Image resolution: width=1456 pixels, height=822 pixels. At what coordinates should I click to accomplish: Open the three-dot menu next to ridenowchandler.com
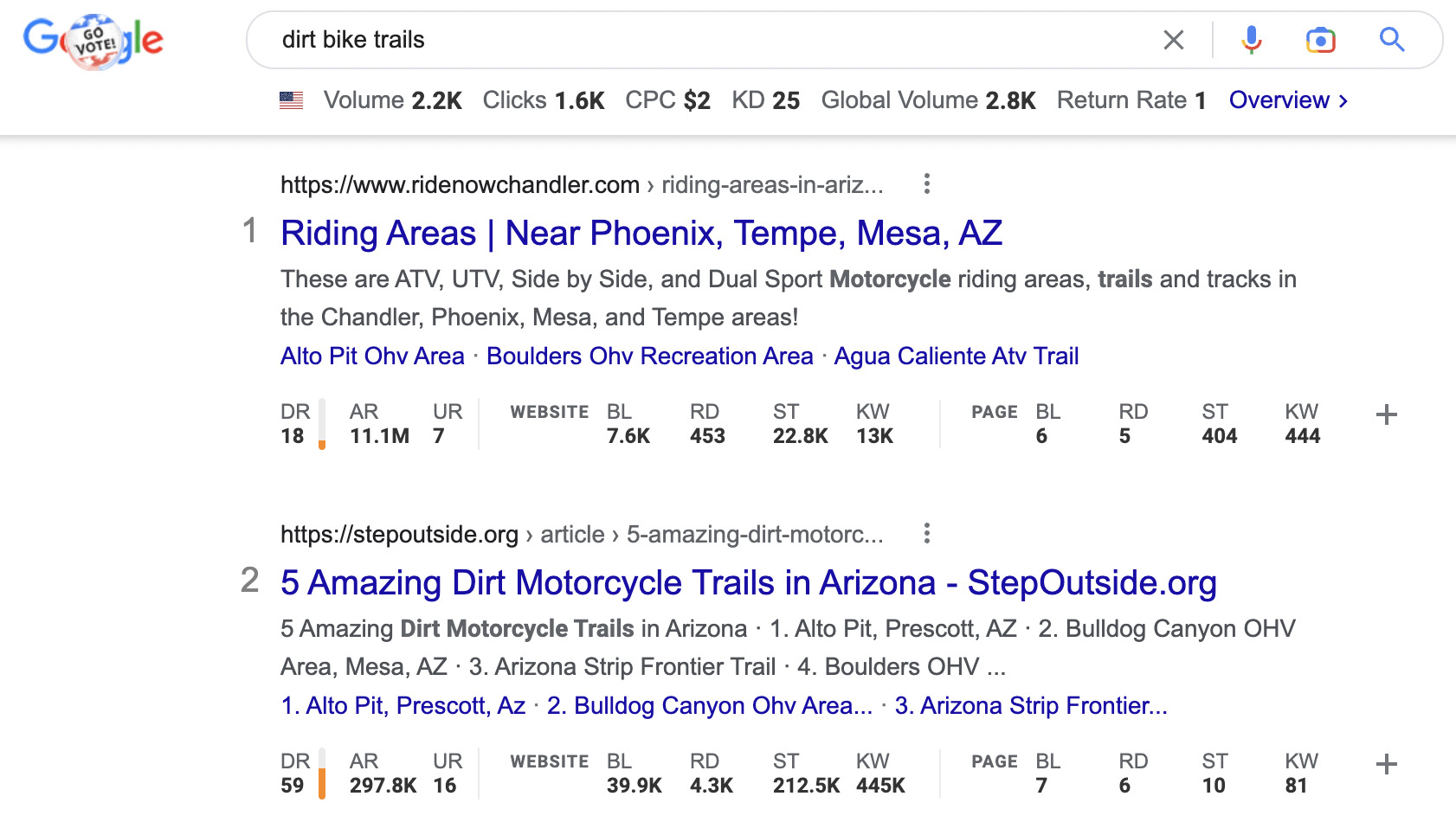point(926,184)
